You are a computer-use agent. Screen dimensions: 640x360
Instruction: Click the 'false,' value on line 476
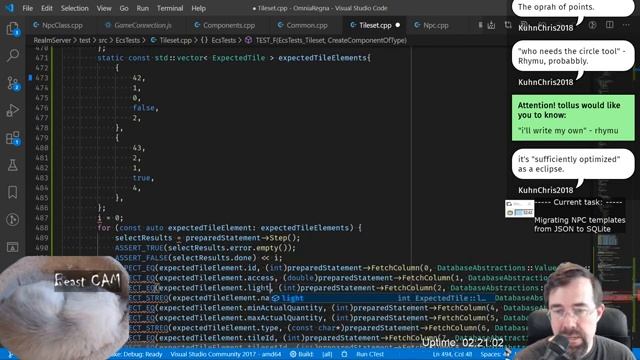145,108
